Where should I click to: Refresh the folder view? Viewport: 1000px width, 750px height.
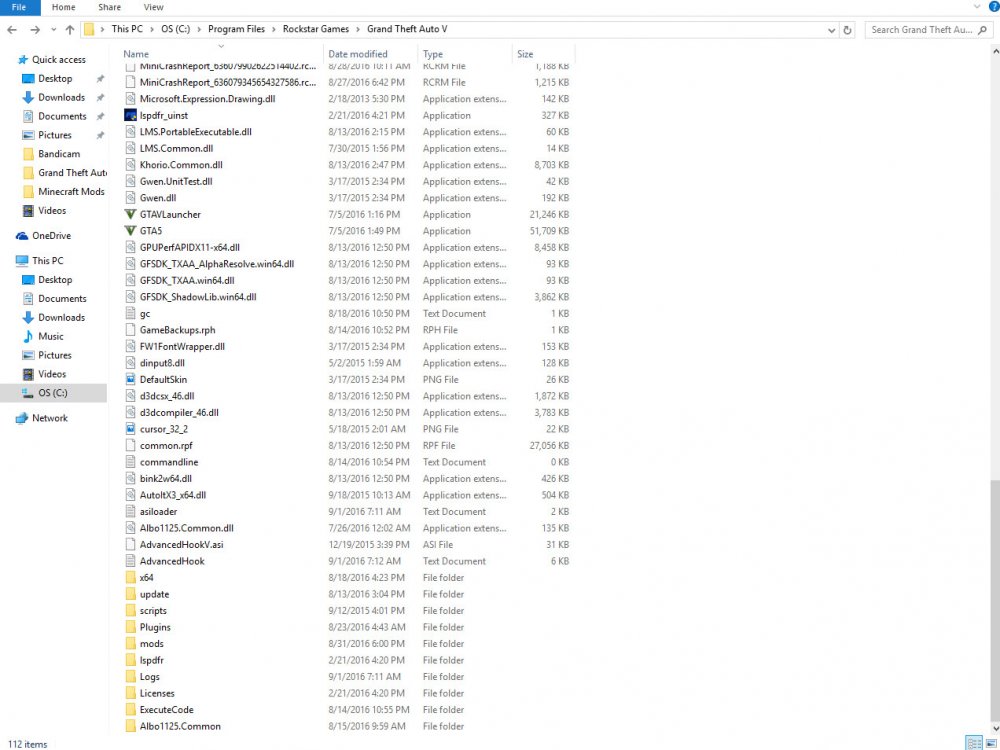tap(847, 30)
